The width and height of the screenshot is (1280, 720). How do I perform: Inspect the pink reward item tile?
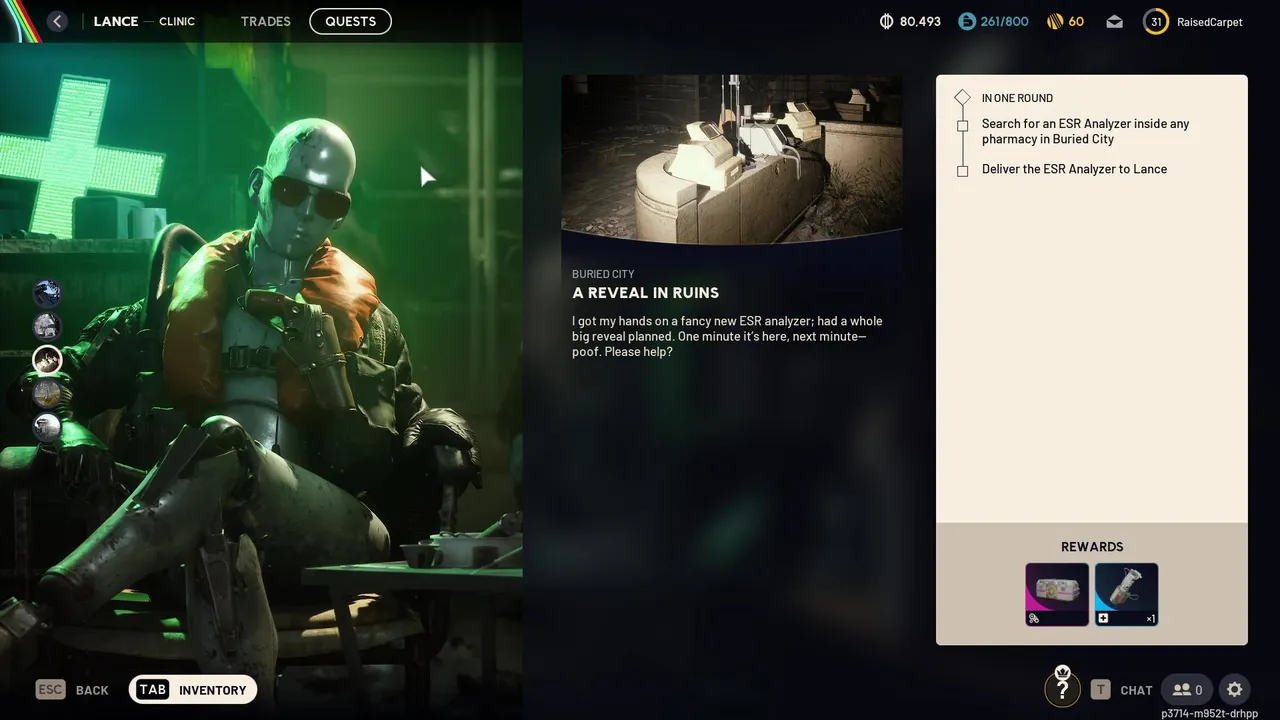(x=1057, y=594)
